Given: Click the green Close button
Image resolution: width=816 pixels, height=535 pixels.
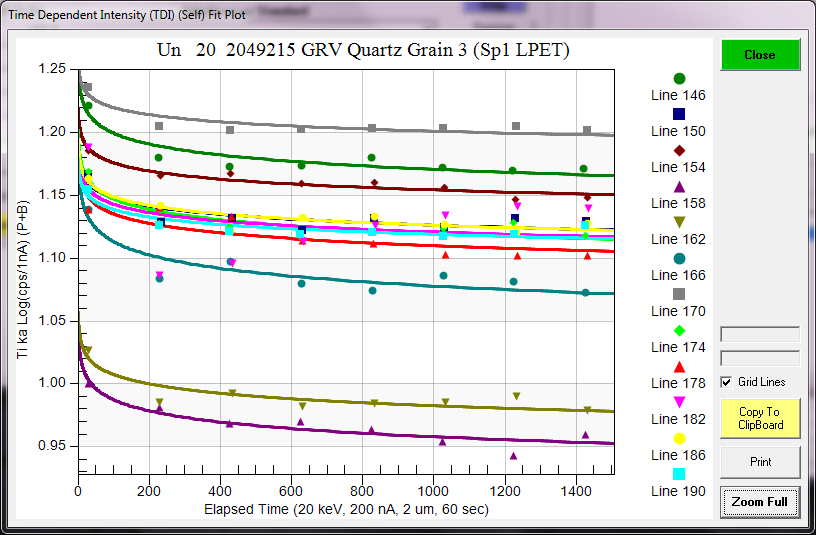Looking at the screenshot, I should (x=760, y=55).
